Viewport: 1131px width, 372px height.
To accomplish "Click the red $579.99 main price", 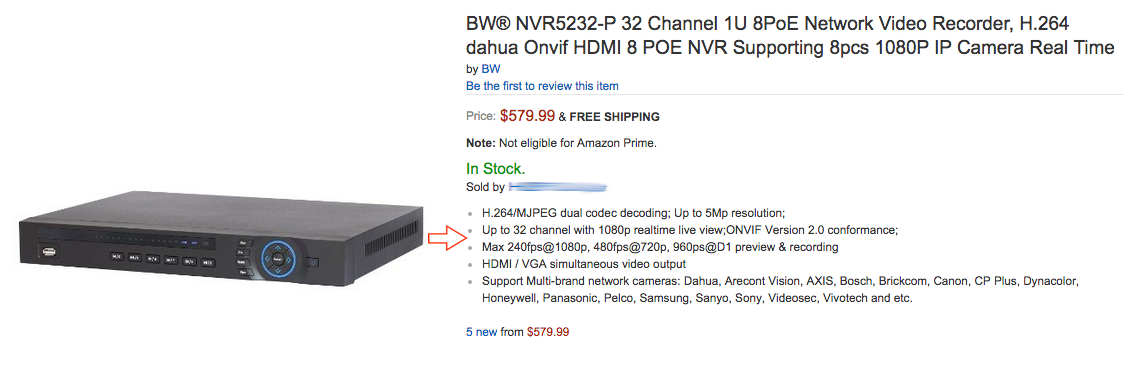I will tap(527, 115).
